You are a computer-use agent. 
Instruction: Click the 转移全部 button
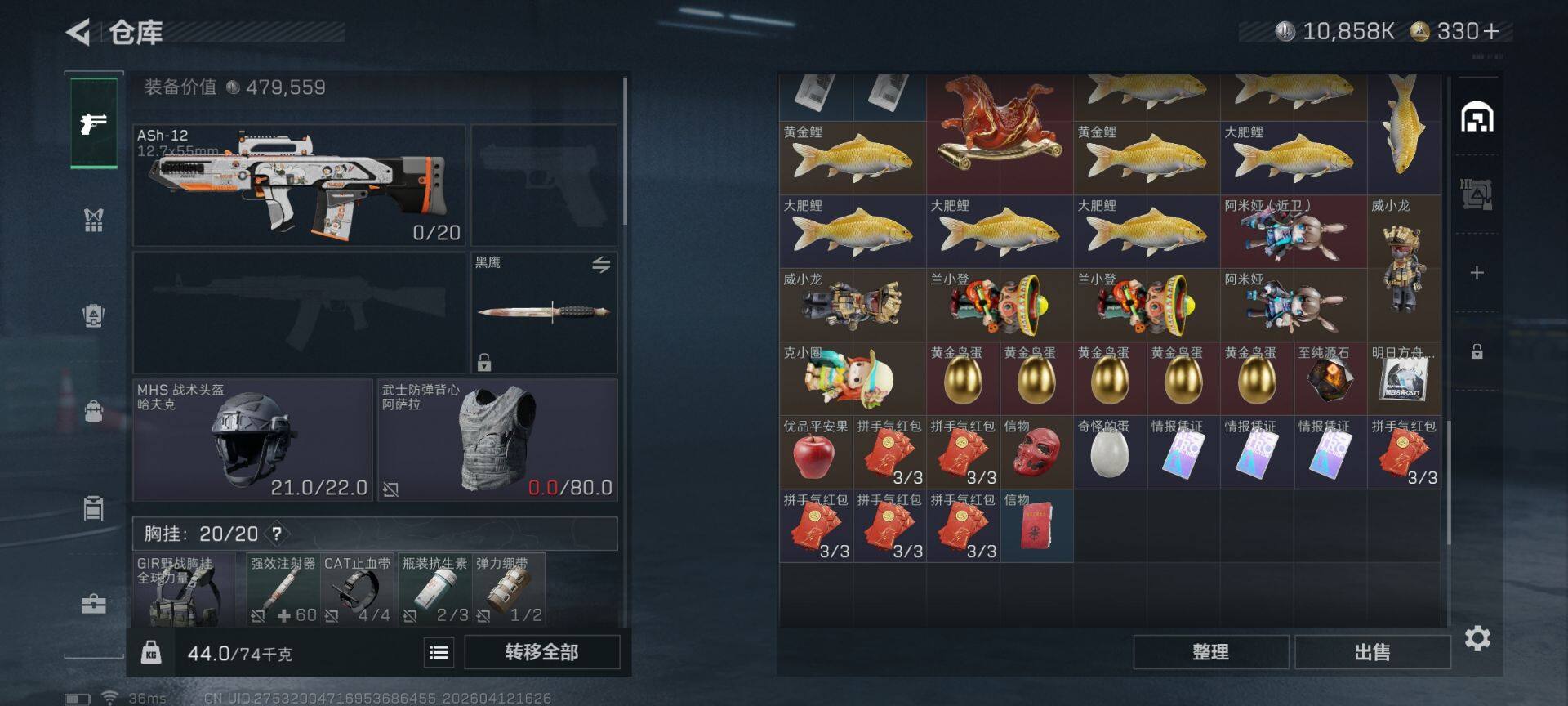541,652
